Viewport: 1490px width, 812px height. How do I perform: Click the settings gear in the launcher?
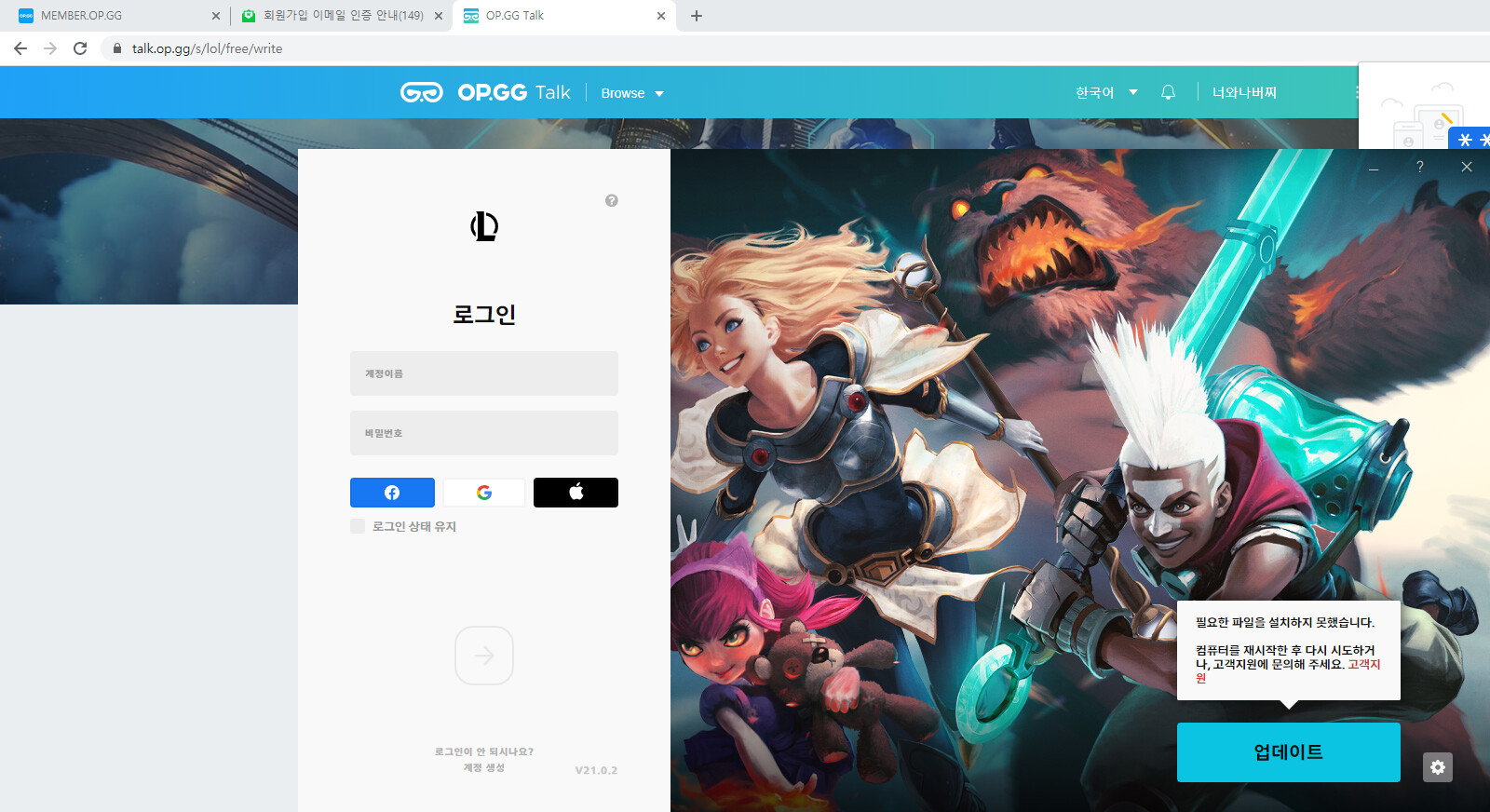(1437, 767)
